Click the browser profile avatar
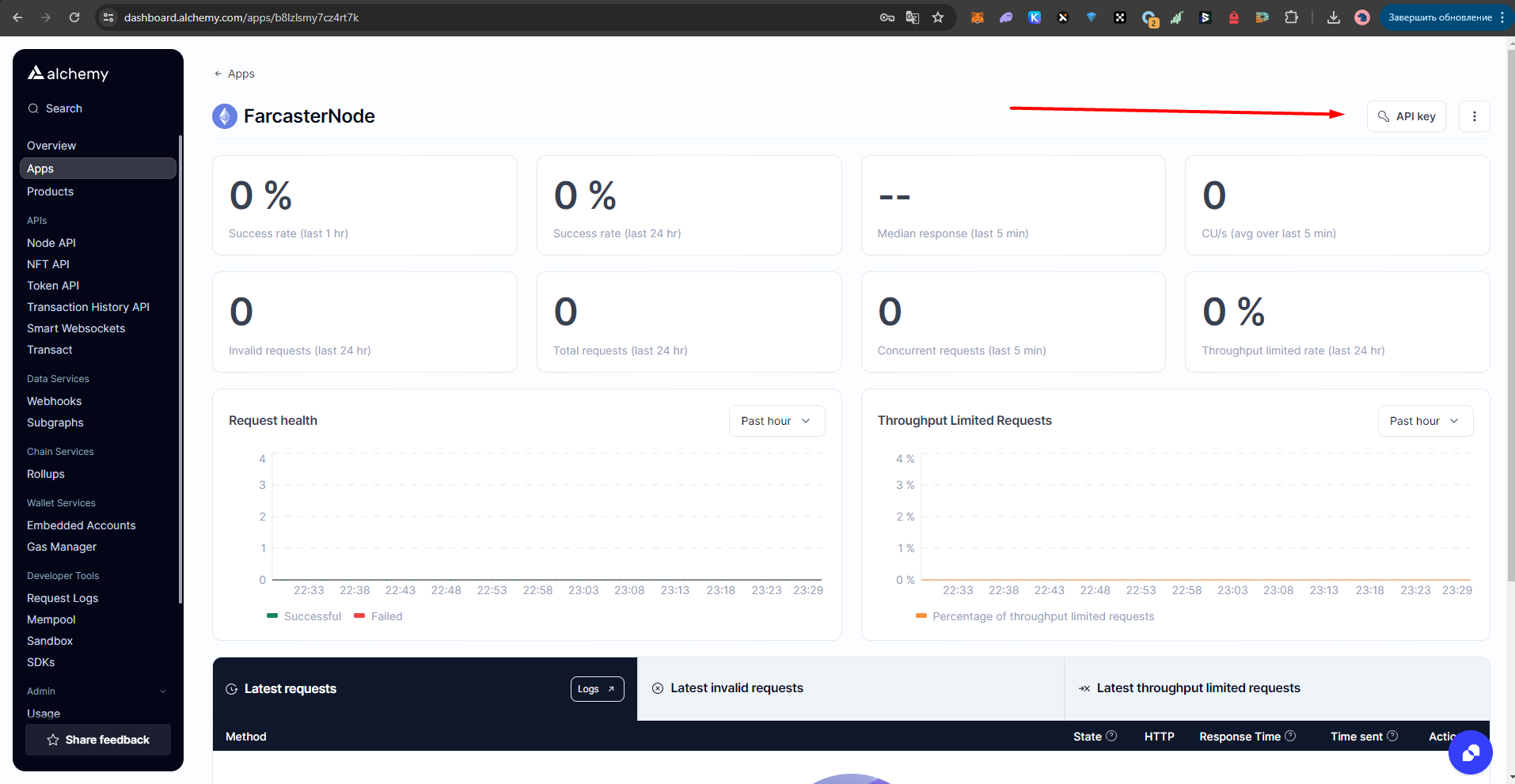1515x784 pixels. [x=1362, y=17]
